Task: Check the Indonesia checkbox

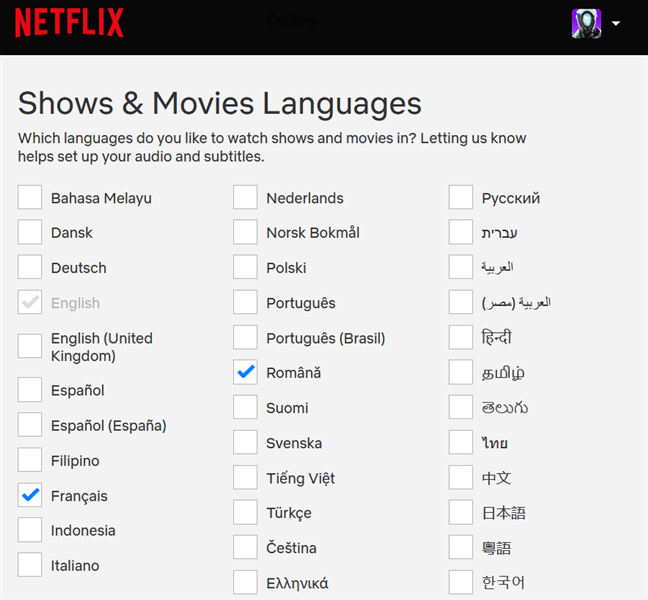Action: pyautogui.click(x=30, y=530)
